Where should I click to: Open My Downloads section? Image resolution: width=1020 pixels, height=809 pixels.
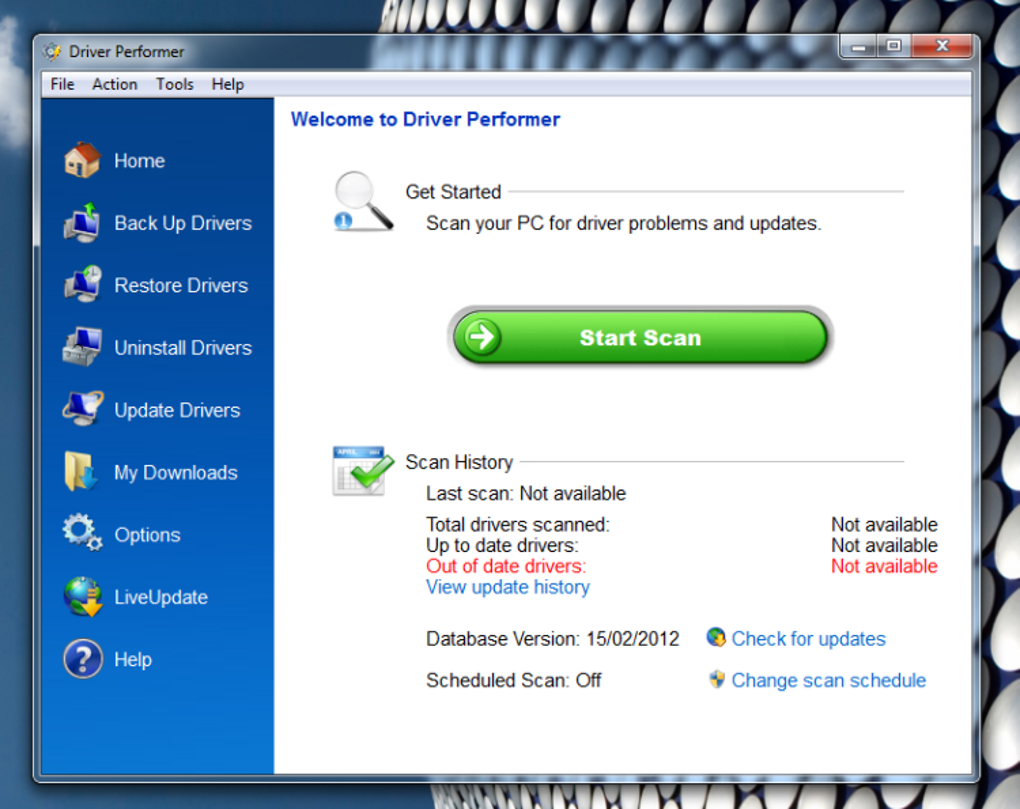click(176, 473)
